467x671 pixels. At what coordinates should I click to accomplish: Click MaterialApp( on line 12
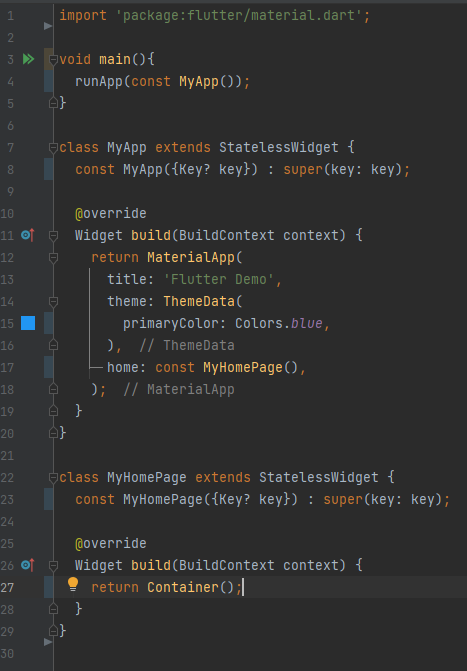(x=195, y=257)
